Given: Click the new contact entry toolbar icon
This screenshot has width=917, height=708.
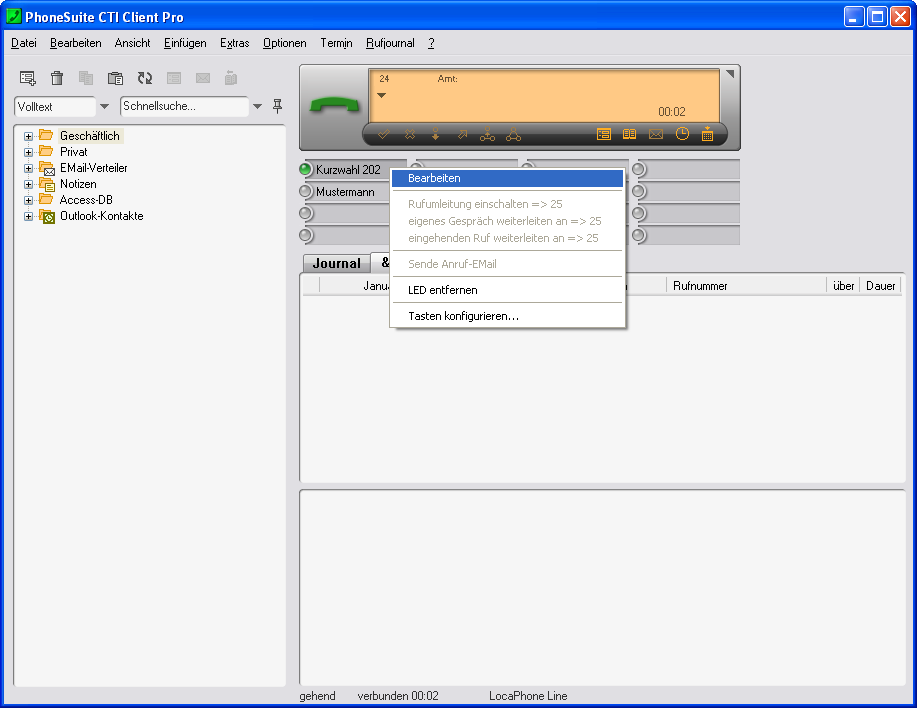Looking at the screenshot, I should [x=28, y=78].
